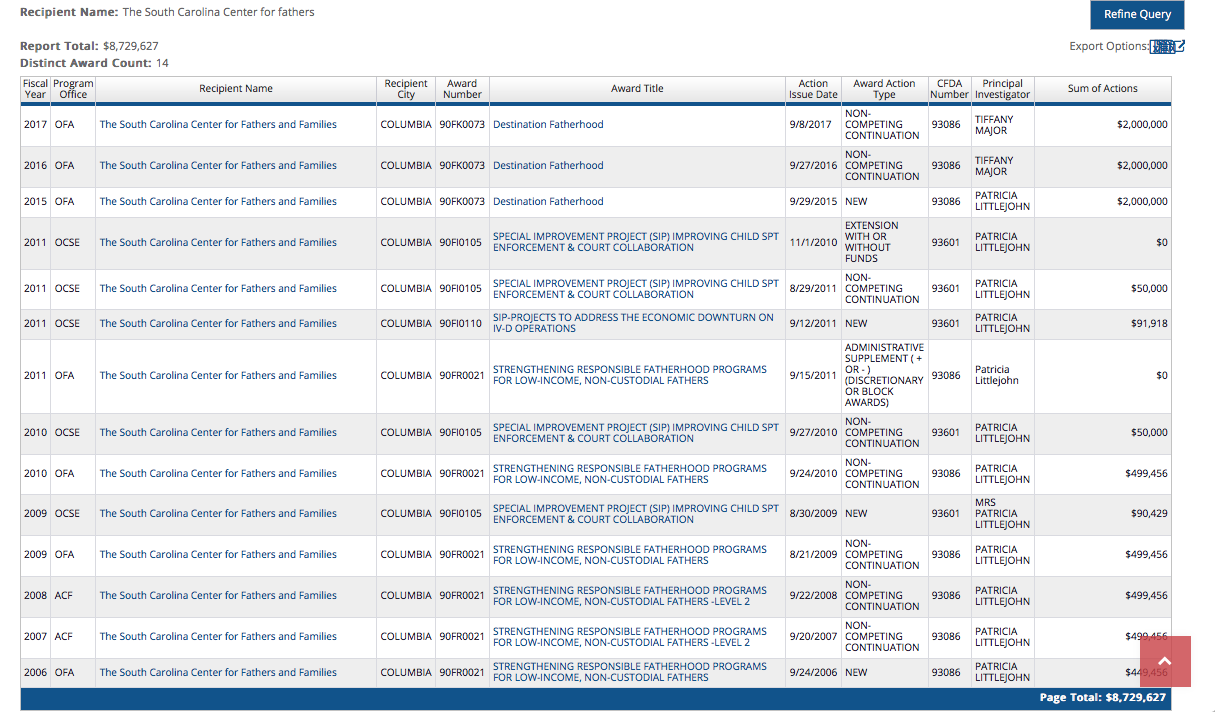The image size is (1215, 712).
Task: Open Strengthening Responsible Fatherhood link dated 9/15/2011
Action: pos(630,375)
